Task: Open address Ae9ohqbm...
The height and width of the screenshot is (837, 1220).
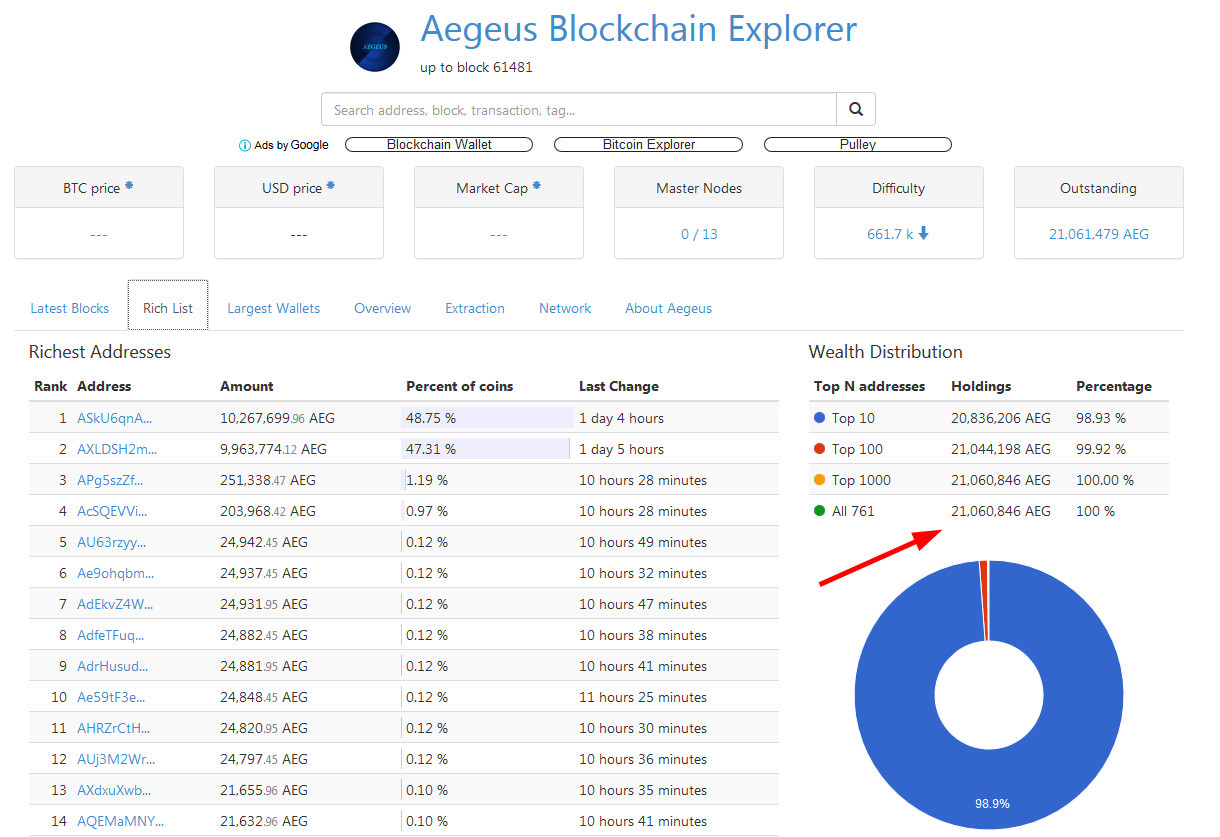Action: pos(116,573)
